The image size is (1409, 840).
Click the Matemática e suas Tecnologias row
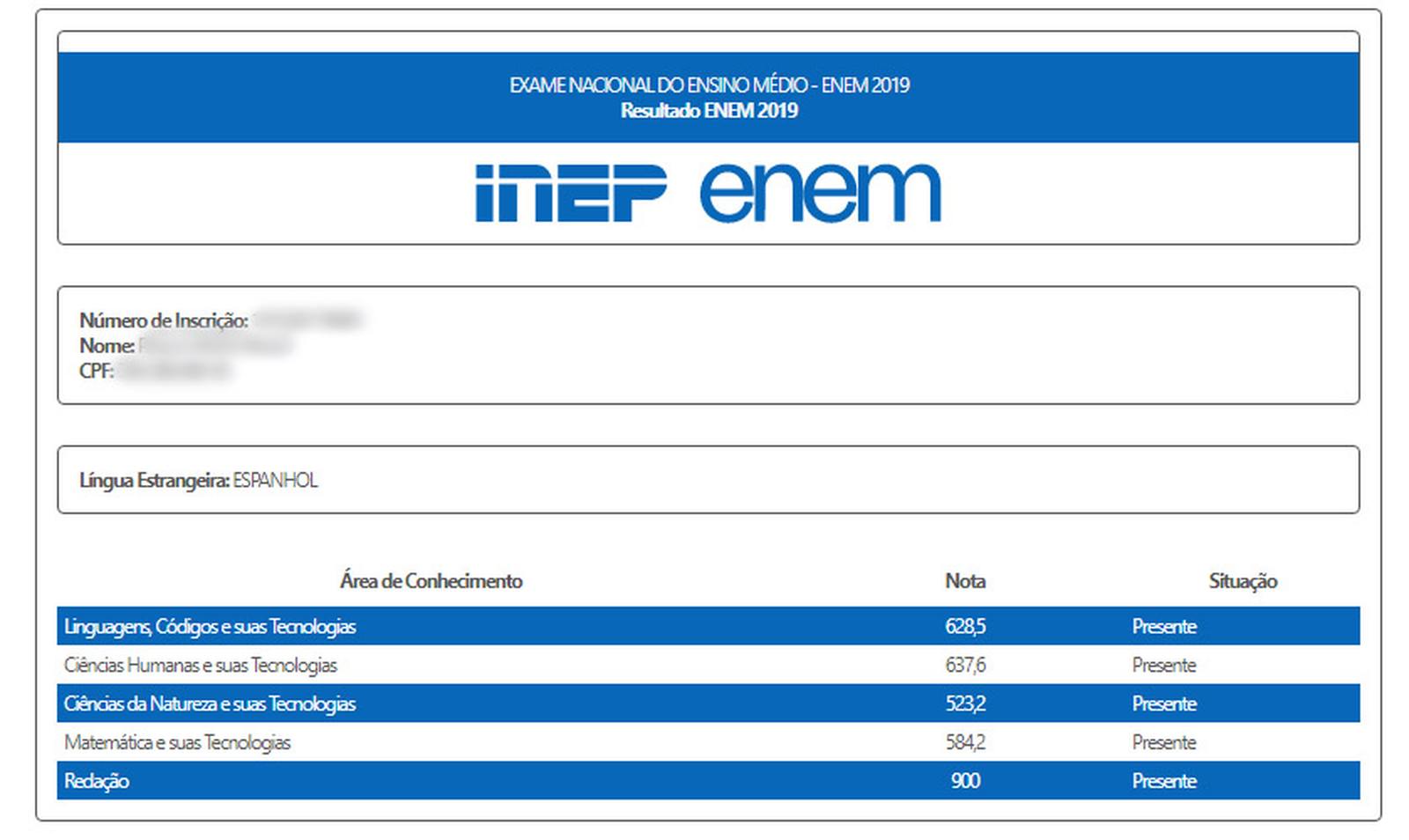(177, 743)
